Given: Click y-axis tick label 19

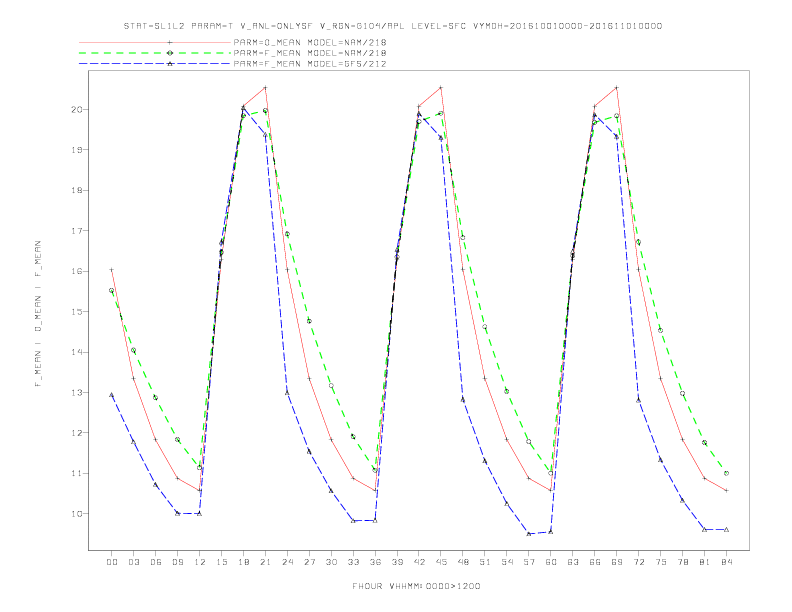Looking at the screenshot, I should (77, 150).
